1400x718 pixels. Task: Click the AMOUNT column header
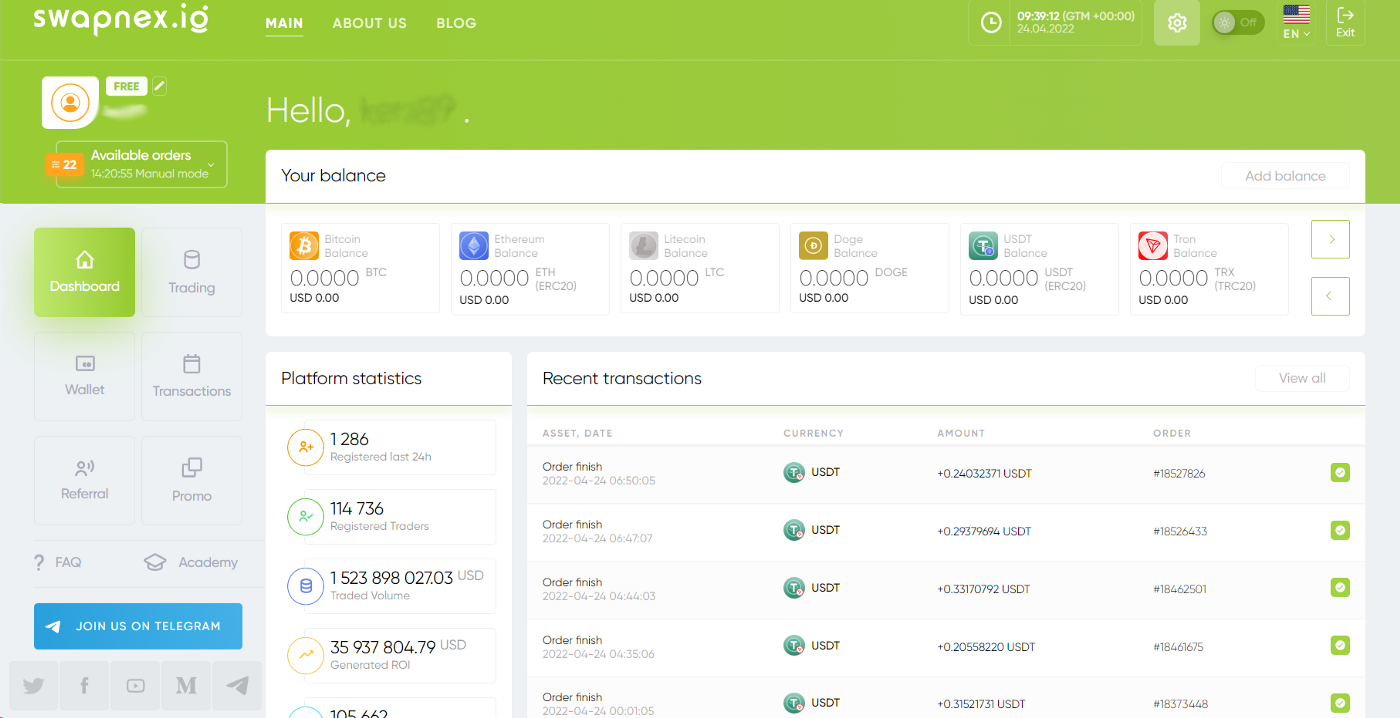coord(961,434)
